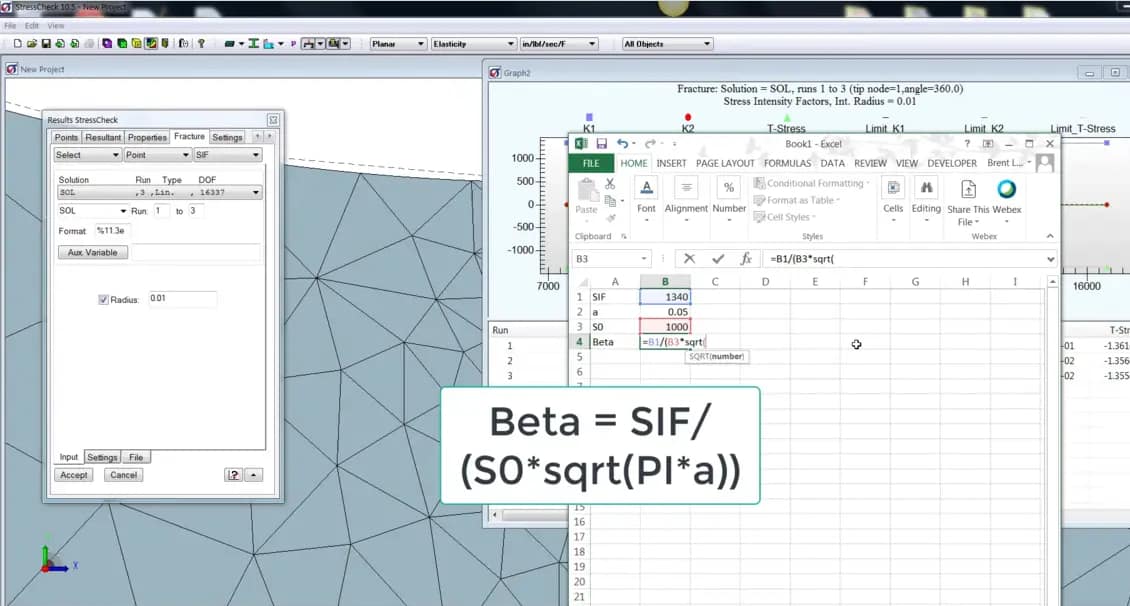Click the Share This File icon in Excel
Viewport: 1130px width, 606px height.
967,188
